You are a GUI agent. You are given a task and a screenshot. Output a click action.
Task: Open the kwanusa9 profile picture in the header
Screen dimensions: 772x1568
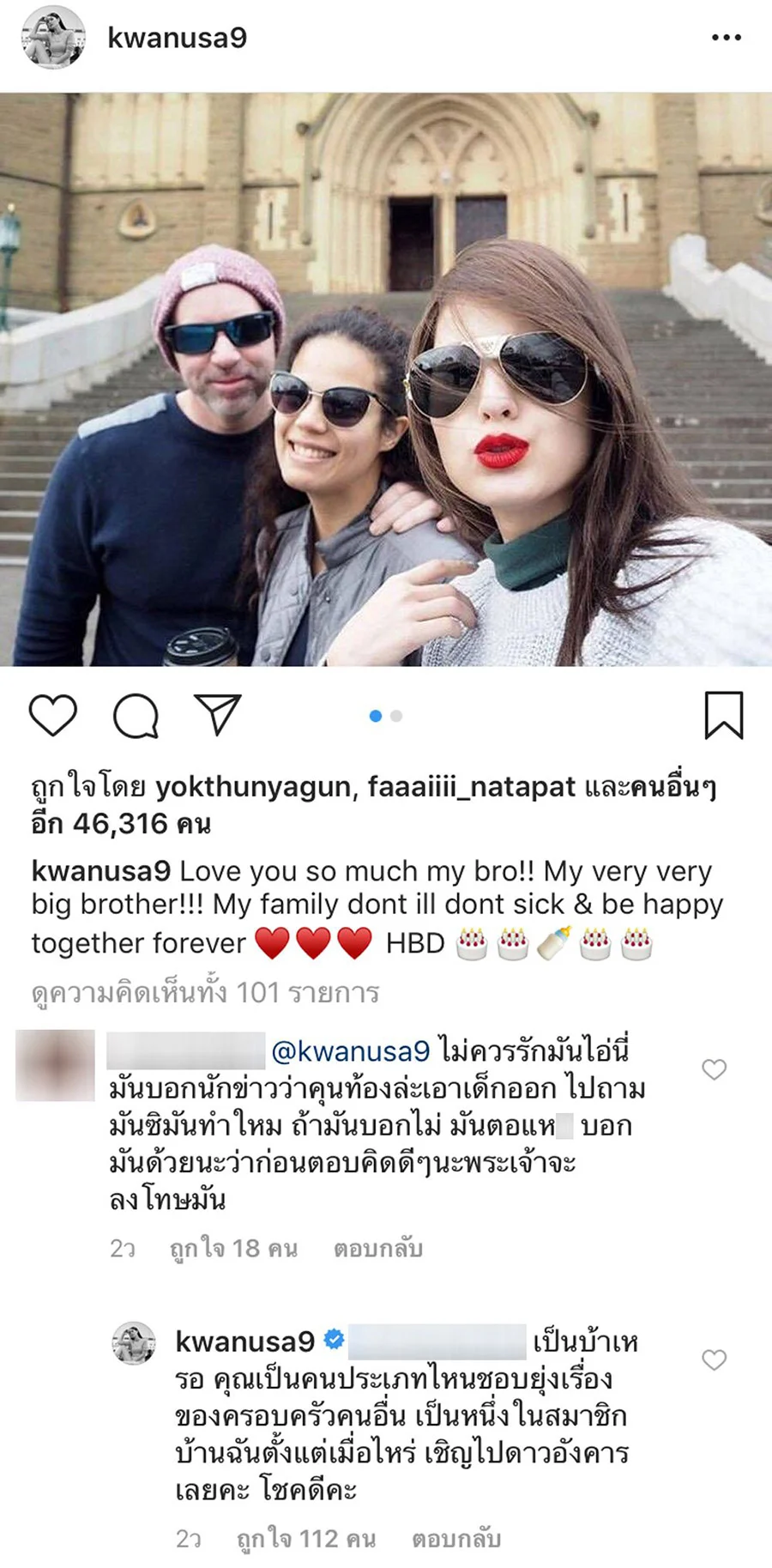(x=53, y=37)
